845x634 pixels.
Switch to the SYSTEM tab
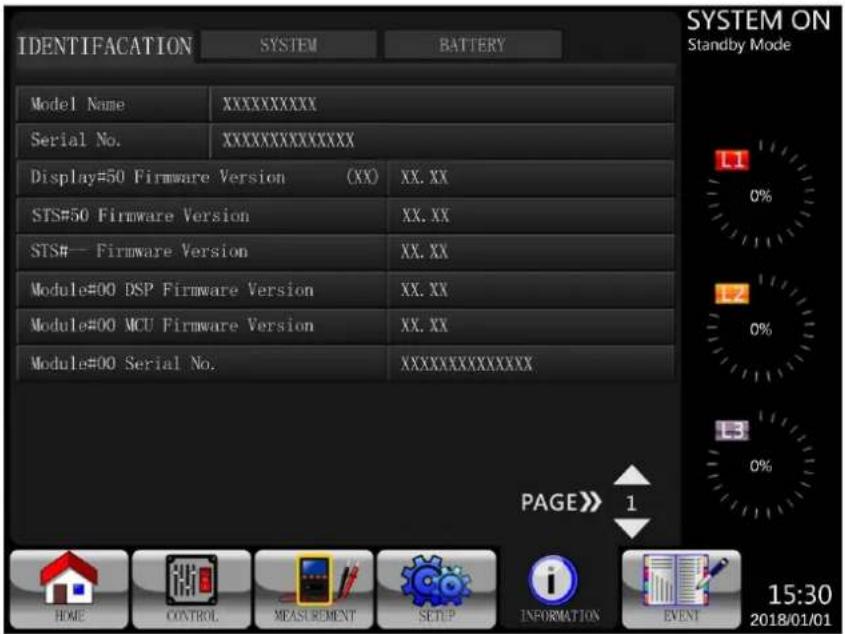[x=288, y=45]
